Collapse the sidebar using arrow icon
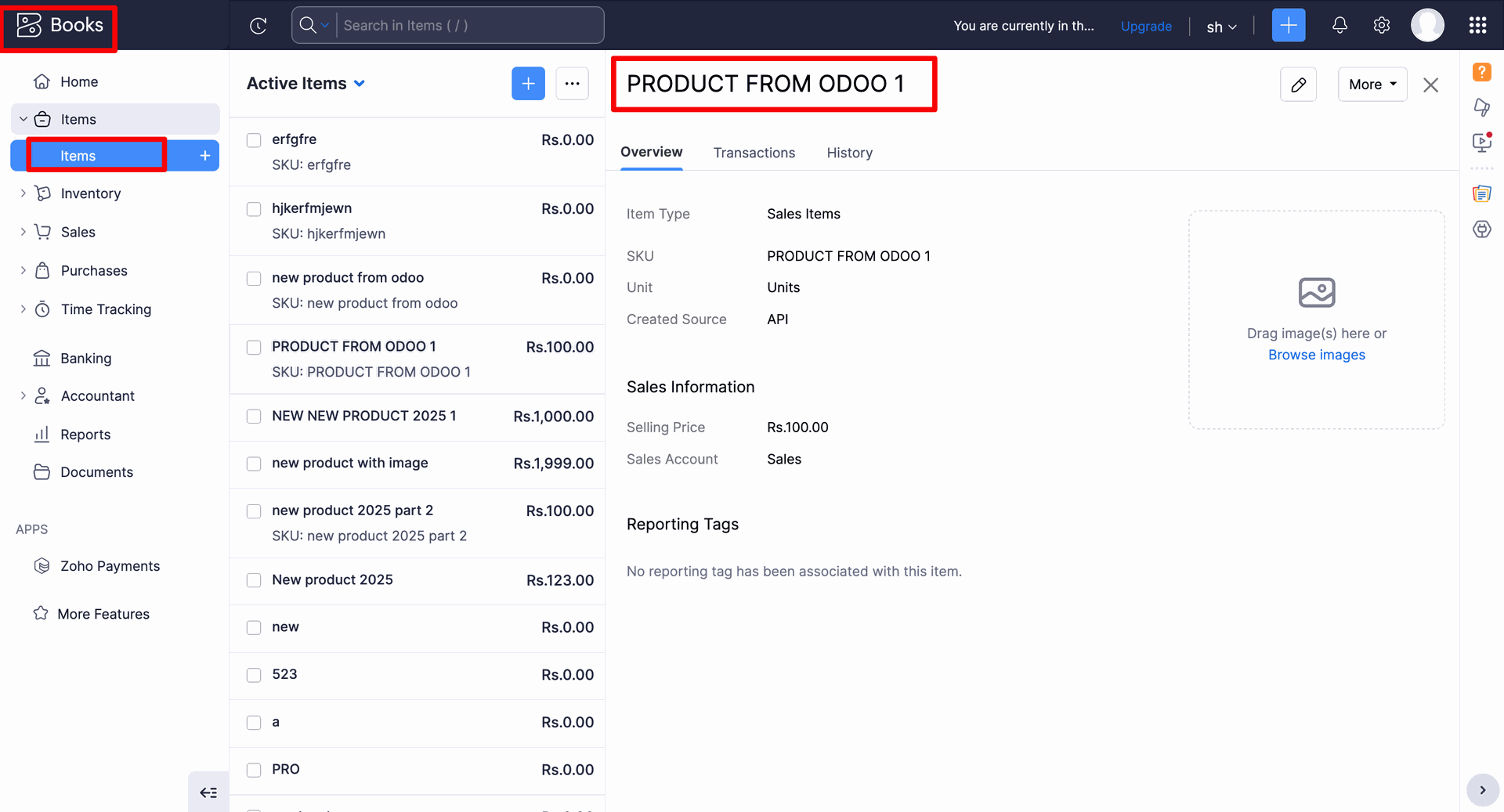This screenshot has width=1504, height=812. tap(208, 792)
